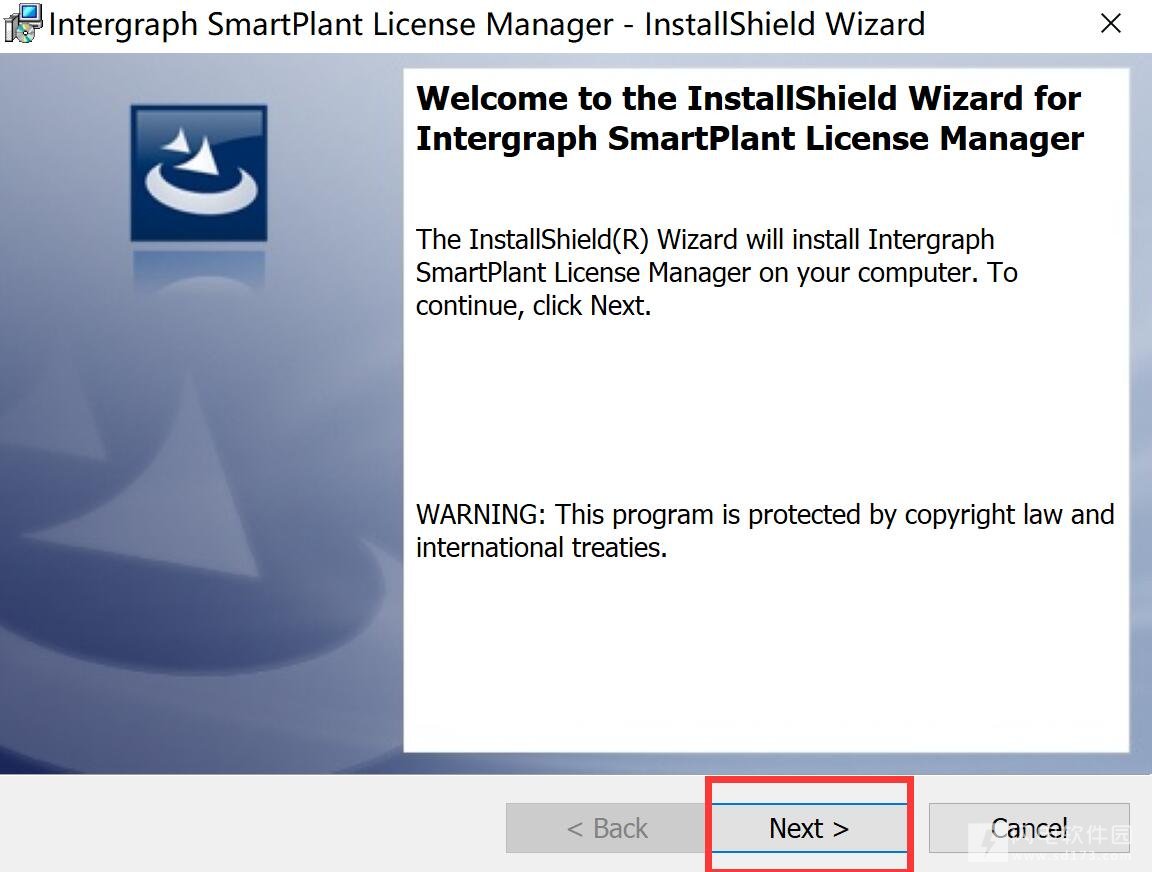Click the "The InstallShield(R) Wizard will install" paragraph
The width and height of the screenshot is (1152, 872).
(716, 272)
